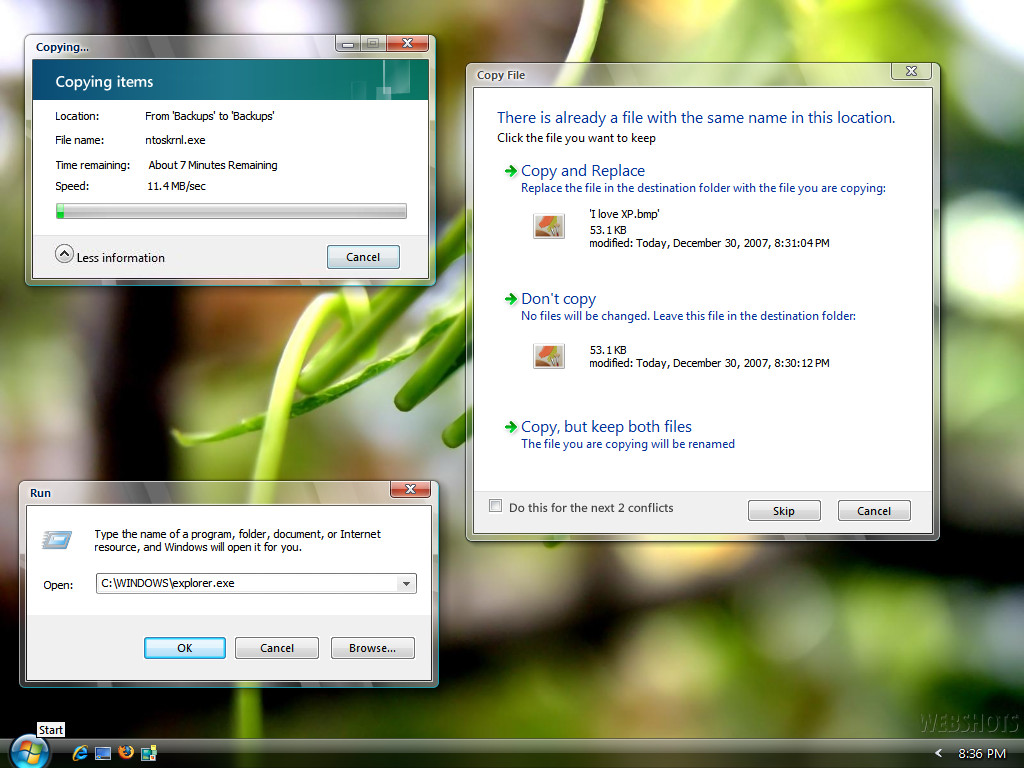Click the green arrow beside Don't copy

tap(509, 299)
